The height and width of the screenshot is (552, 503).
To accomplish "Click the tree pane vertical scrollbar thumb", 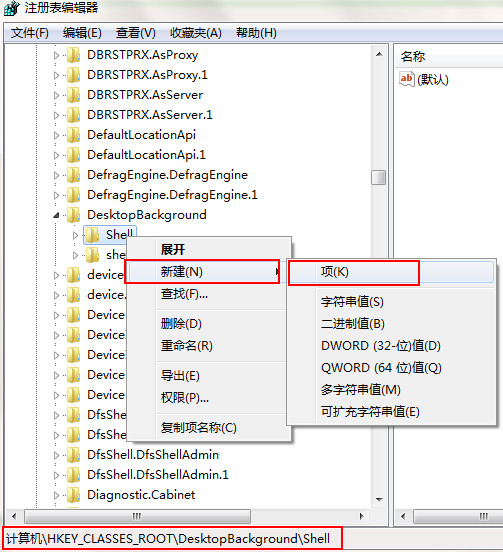I will tap(378, 177).
